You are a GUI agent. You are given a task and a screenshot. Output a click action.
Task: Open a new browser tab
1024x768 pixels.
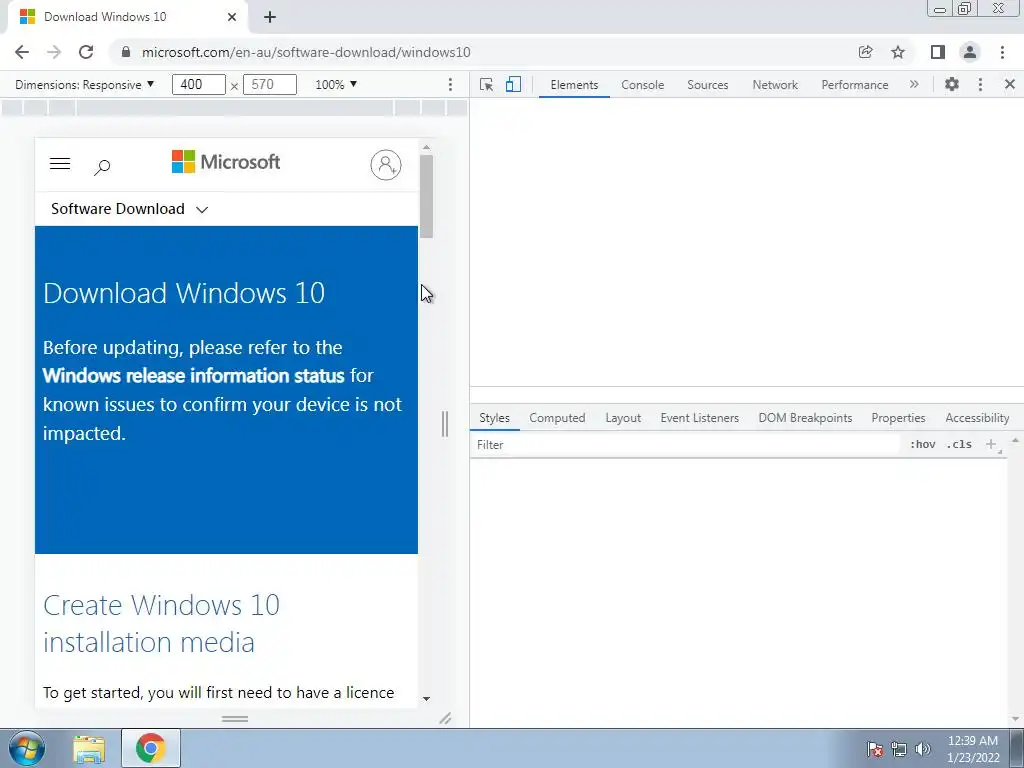(270, 17)
